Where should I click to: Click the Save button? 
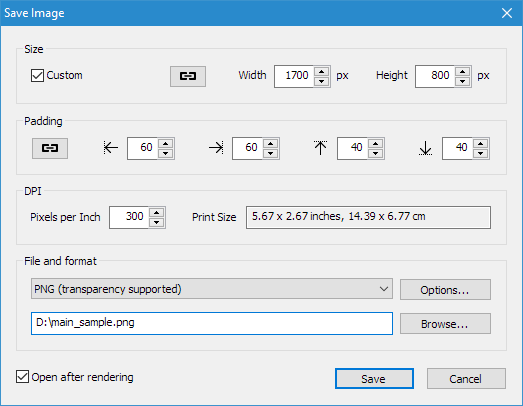374,379
